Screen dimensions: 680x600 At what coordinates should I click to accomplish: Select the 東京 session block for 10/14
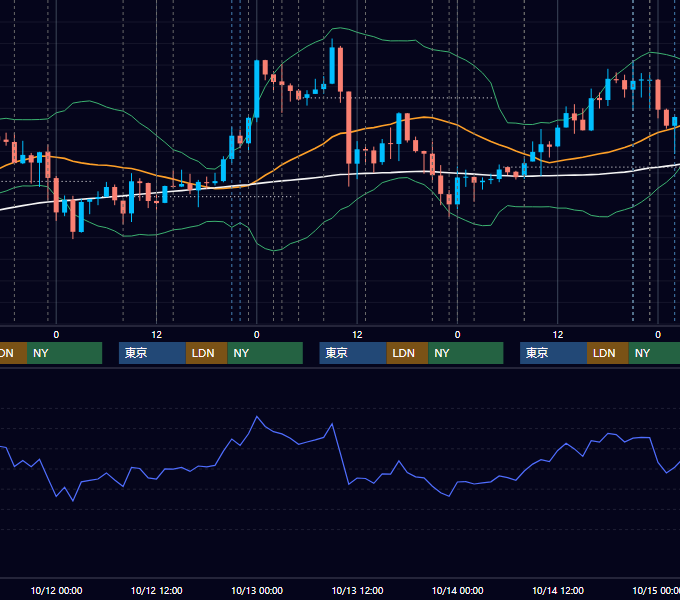coord(553,353)
